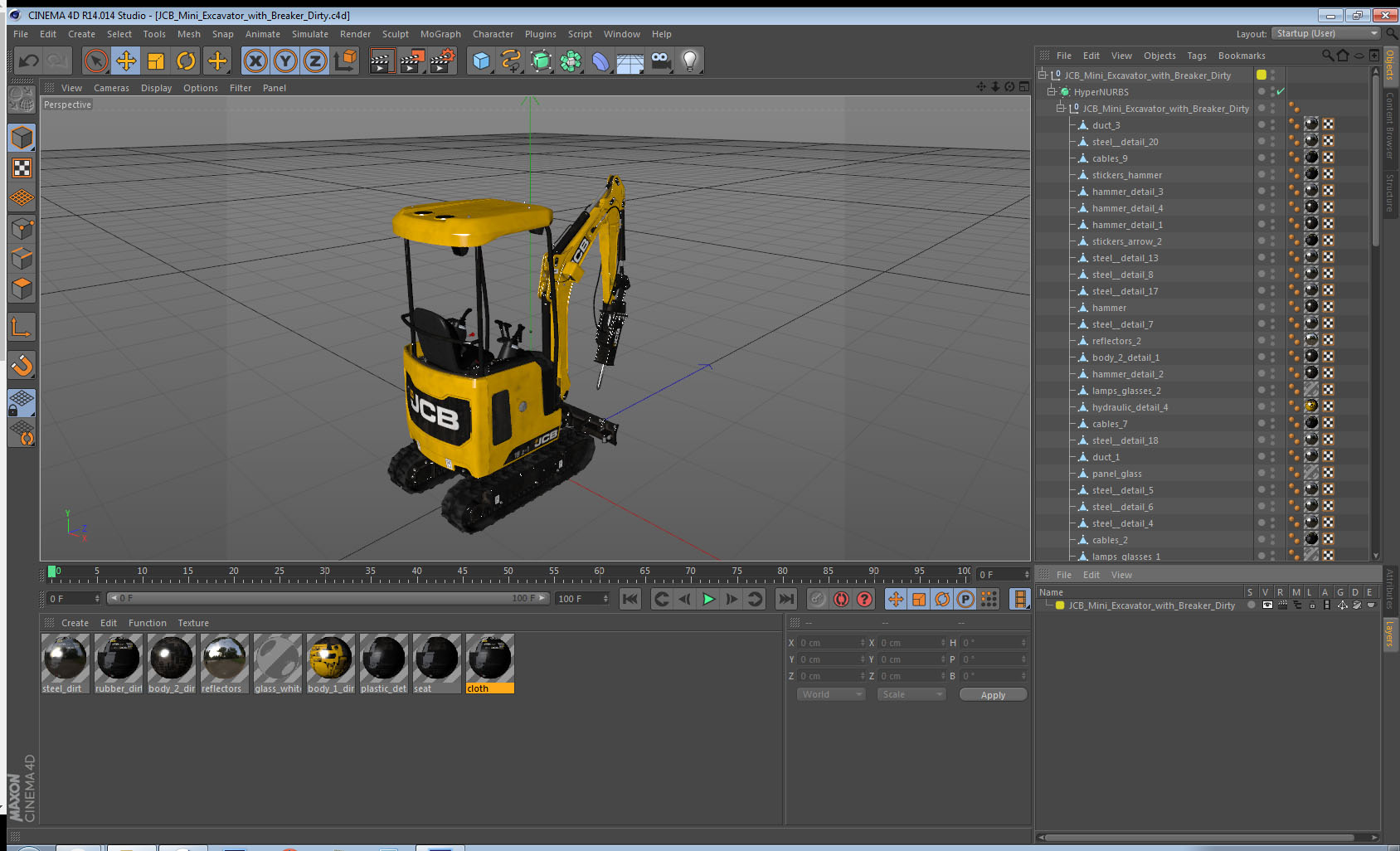Open the material manager Function menu
This screenshot has width=1400, height=851.
pyautogui.click(x=148, y=623)
